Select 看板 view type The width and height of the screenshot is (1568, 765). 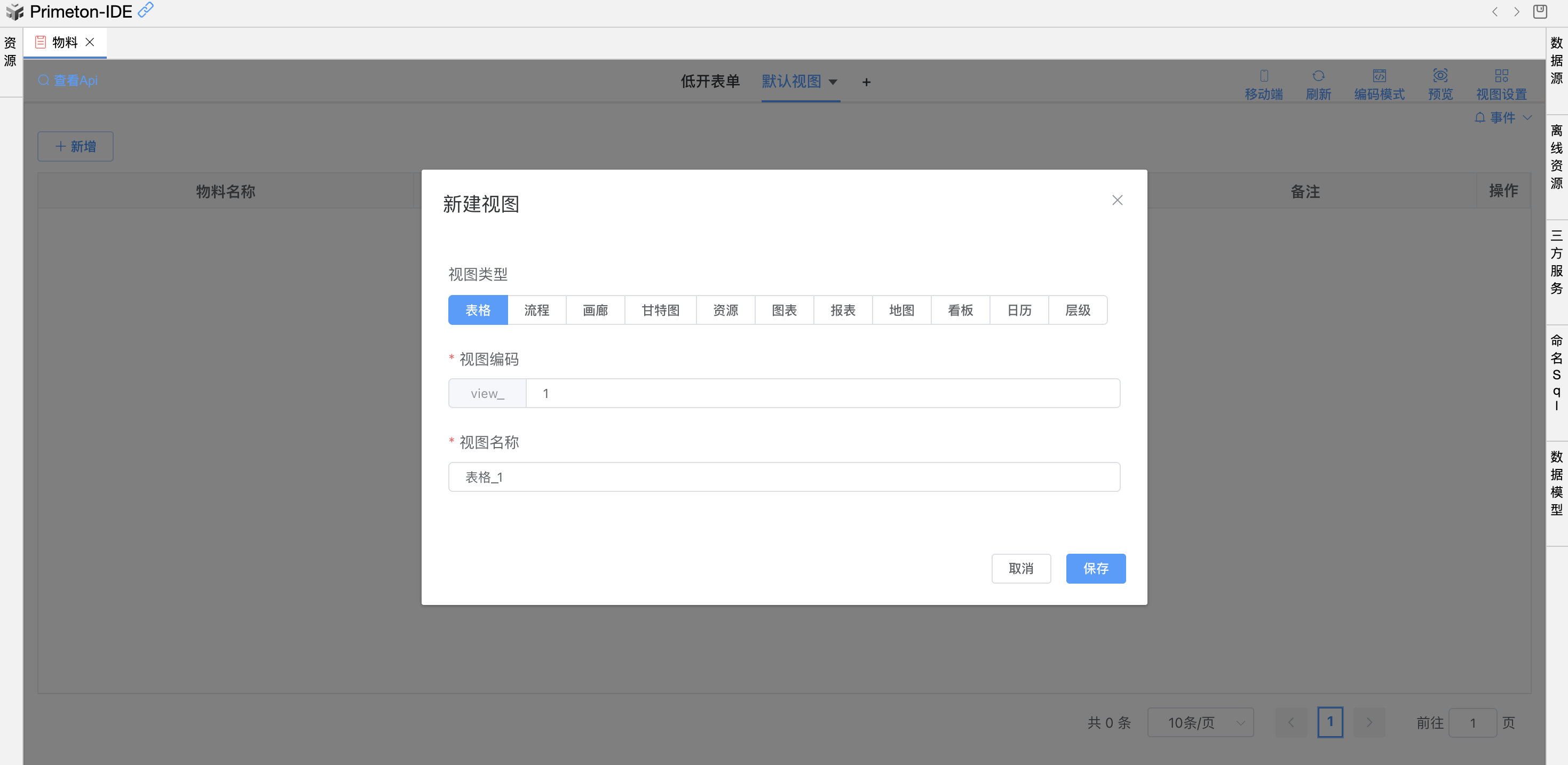click(960, 310)
